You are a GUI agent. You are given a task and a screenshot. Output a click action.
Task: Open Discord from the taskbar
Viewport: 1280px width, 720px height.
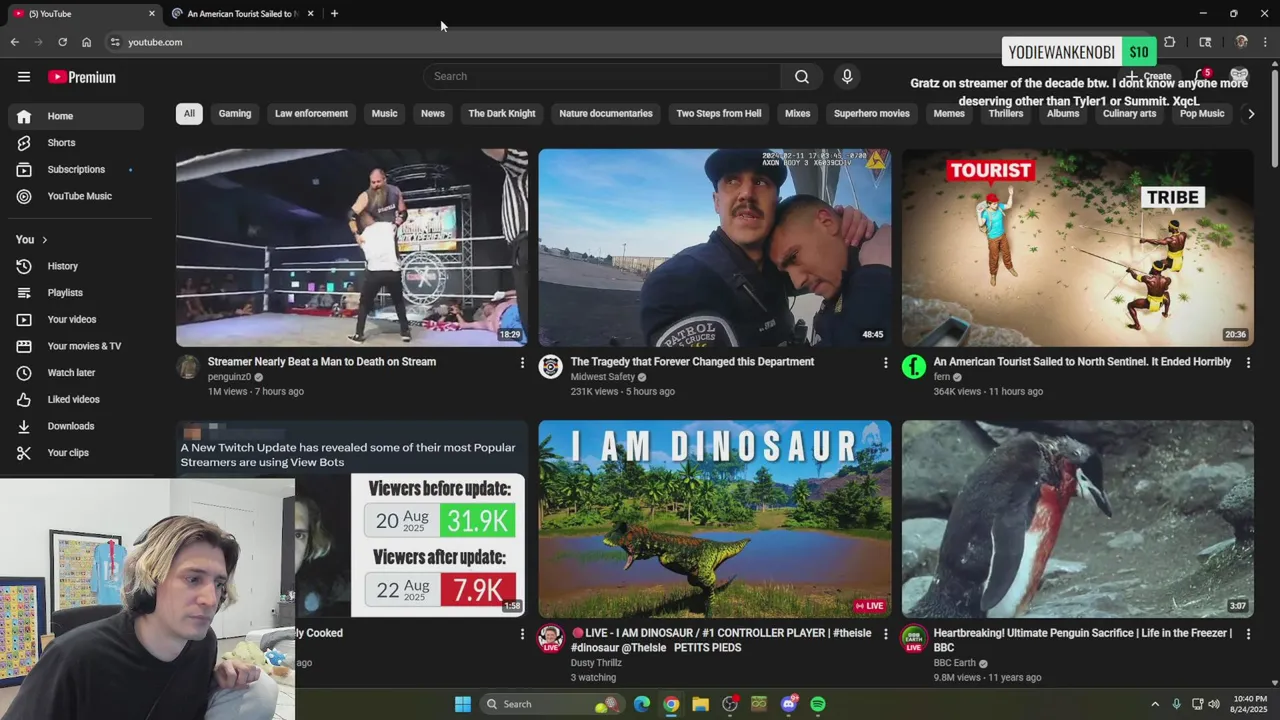tap(789, 704)
